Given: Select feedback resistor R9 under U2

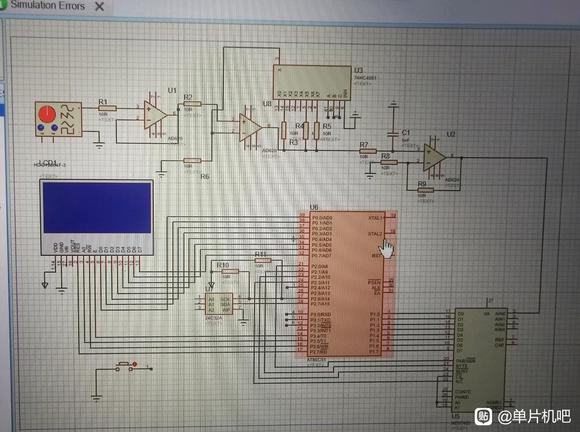Looking at the screenshot, I should (425, 190).
